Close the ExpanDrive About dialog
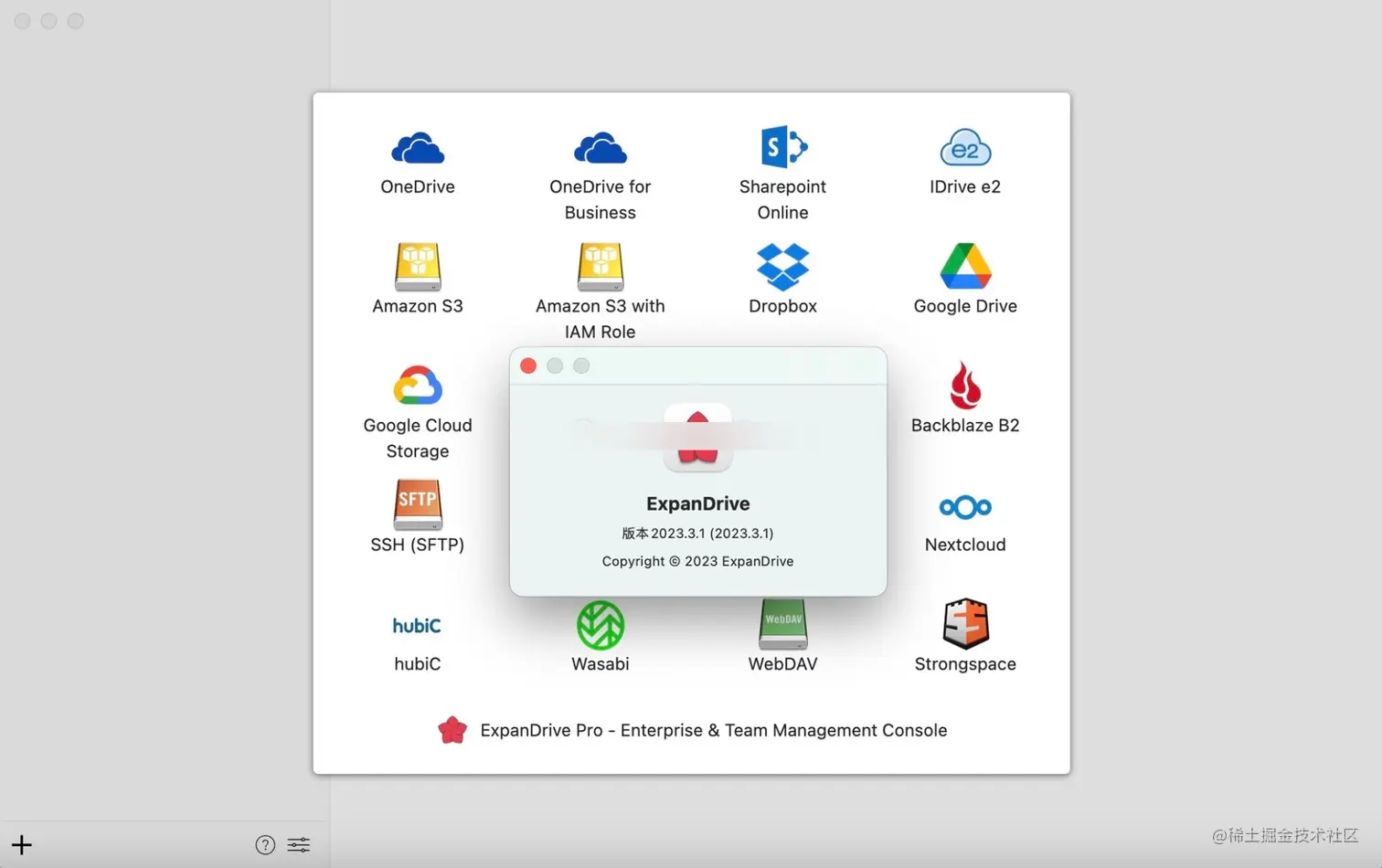 point(528,365)
